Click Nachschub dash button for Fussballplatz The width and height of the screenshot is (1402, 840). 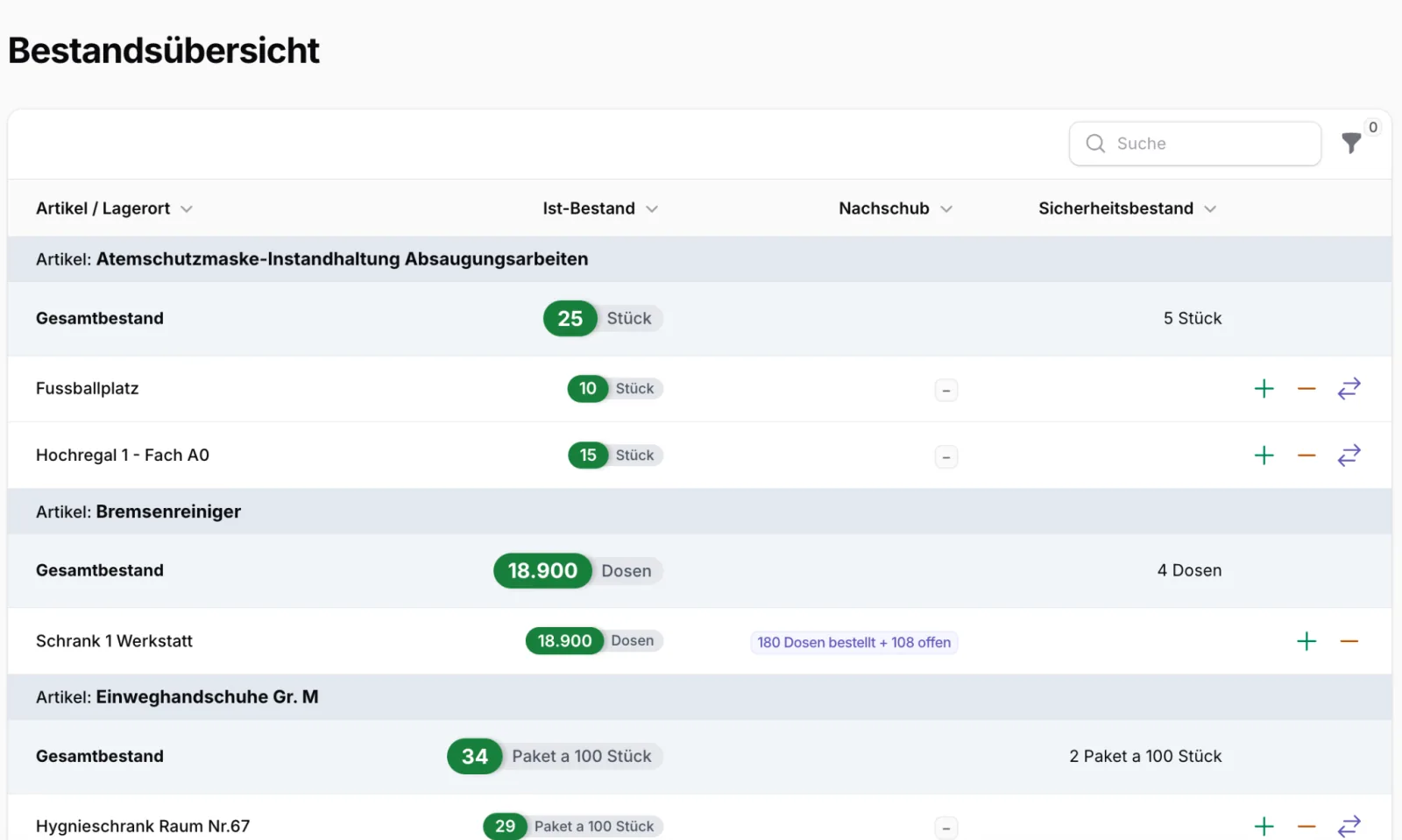click(x=946, y=390)
